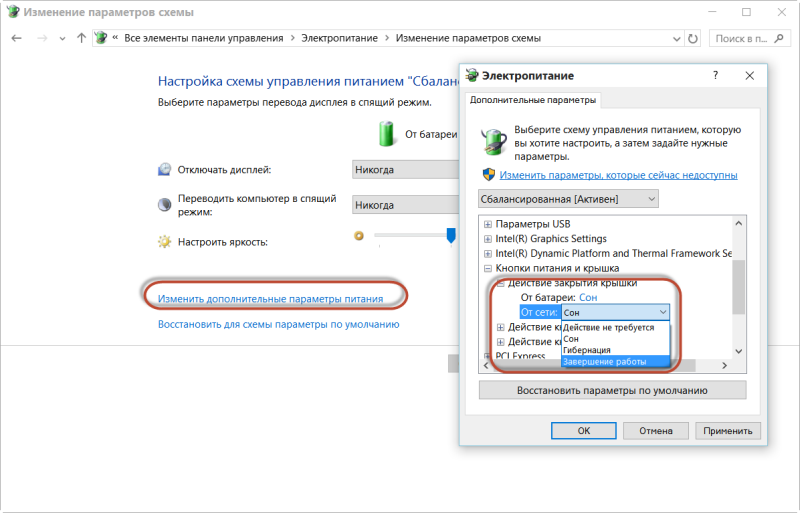Close the Электропитание dialog

click(x=749, y=76)
